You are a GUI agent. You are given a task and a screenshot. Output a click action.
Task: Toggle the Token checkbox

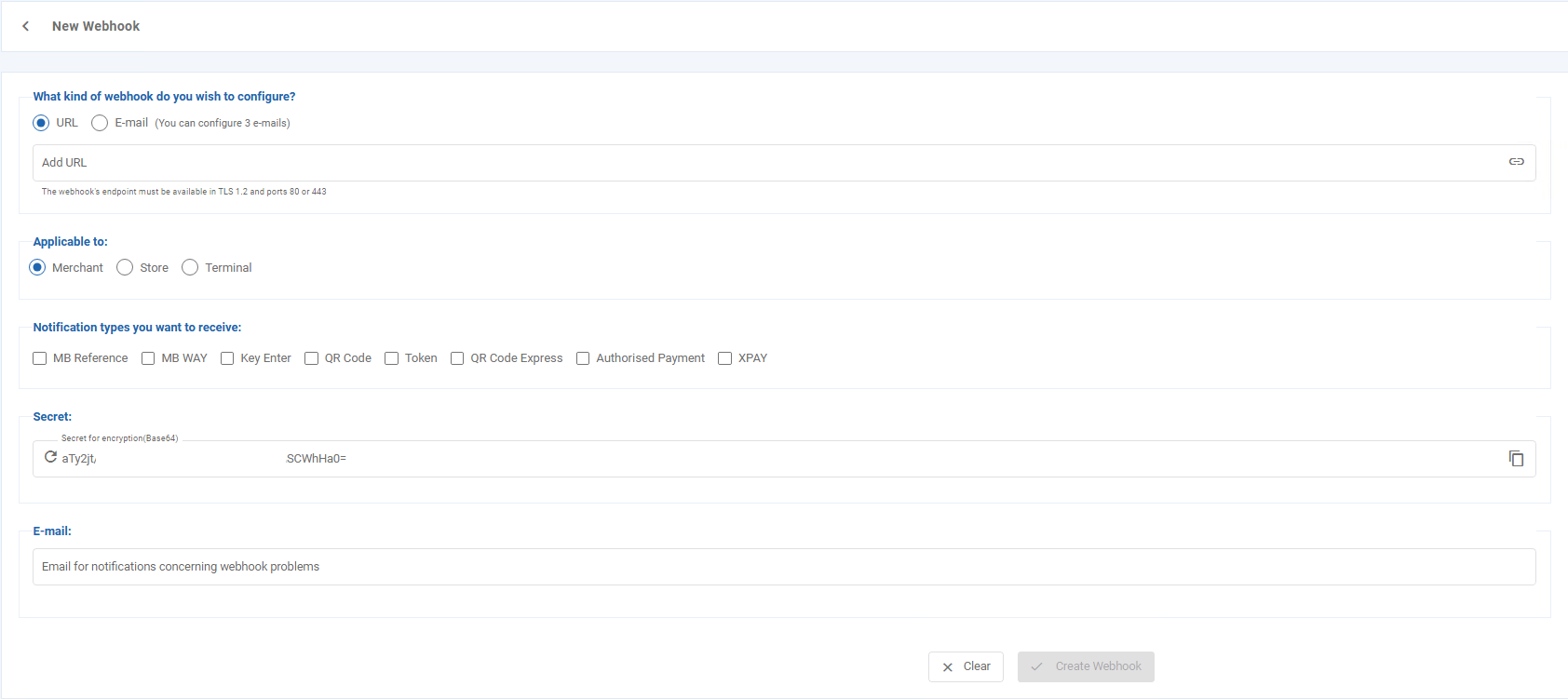[x=392, y=358]
